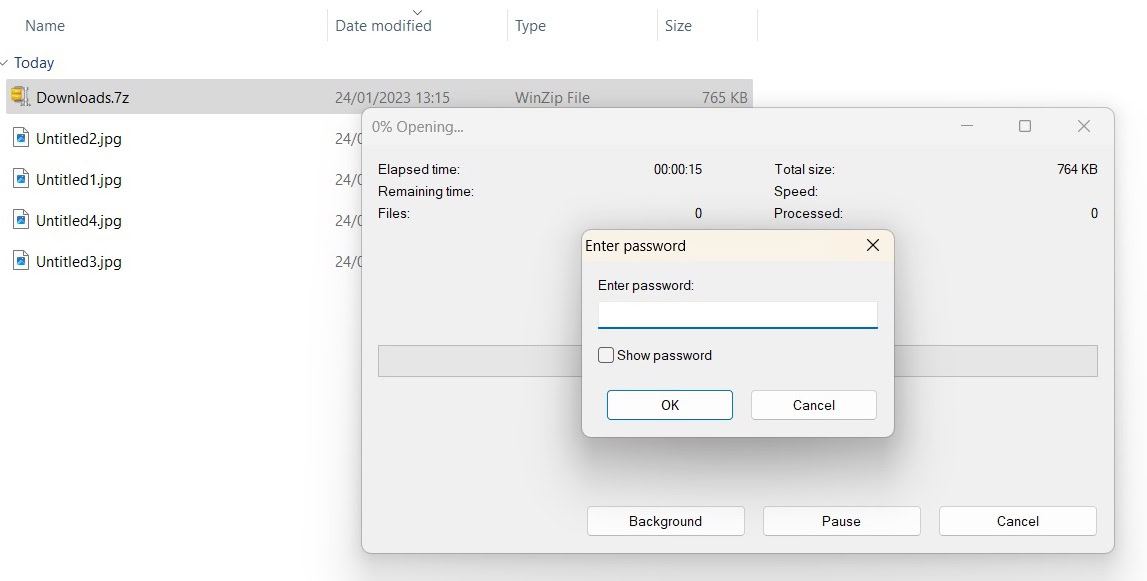This screenshot has height=581, width=1147.
Task: Sort files by Name column
Action: pyautogui.click(x=45, y=26)
